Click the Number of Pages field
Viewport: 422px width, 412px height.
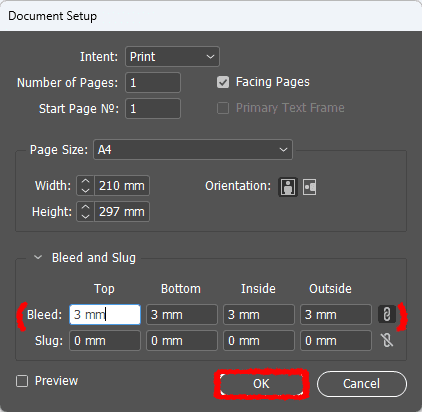coord(153,82)
